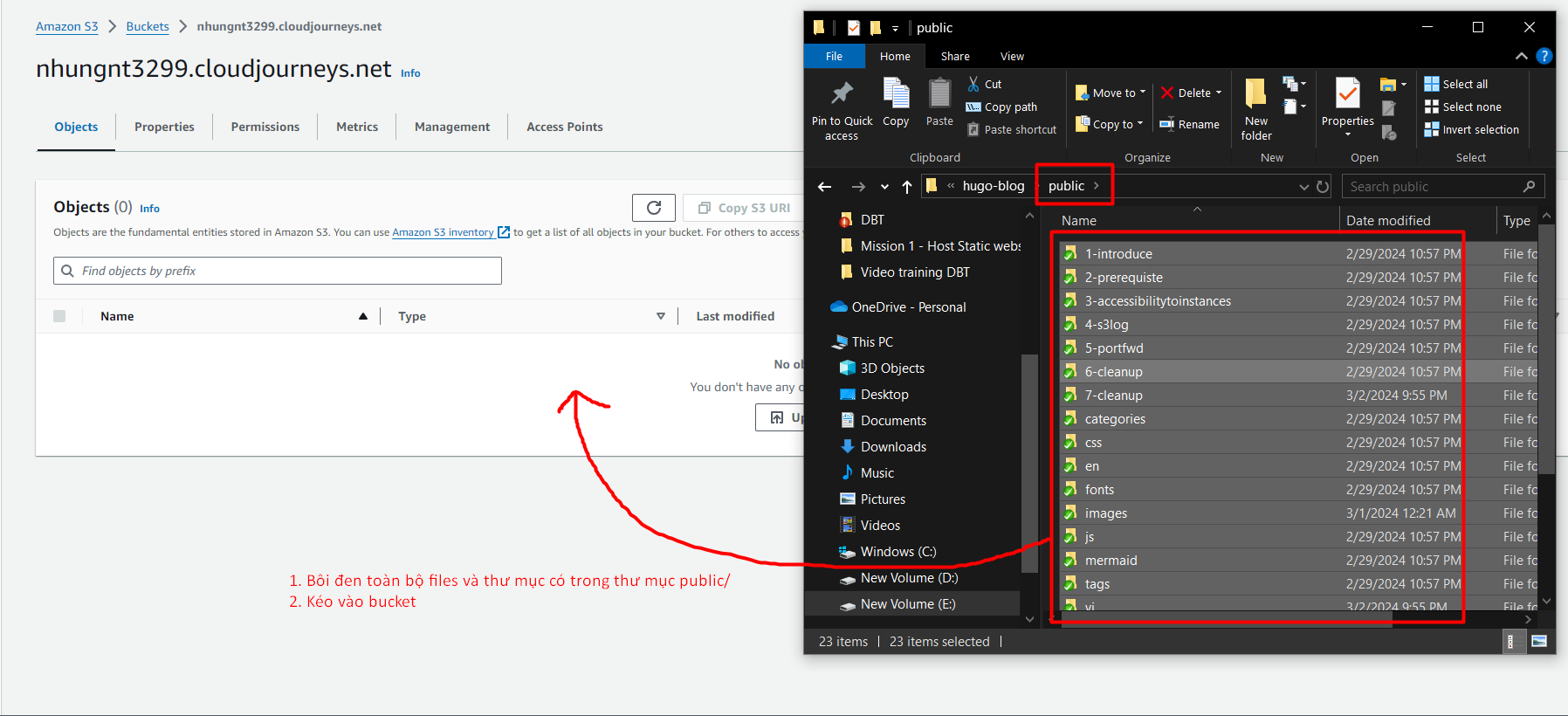
Task: Click Copy path in Clipboard group
Action: tap(1002, 107)
